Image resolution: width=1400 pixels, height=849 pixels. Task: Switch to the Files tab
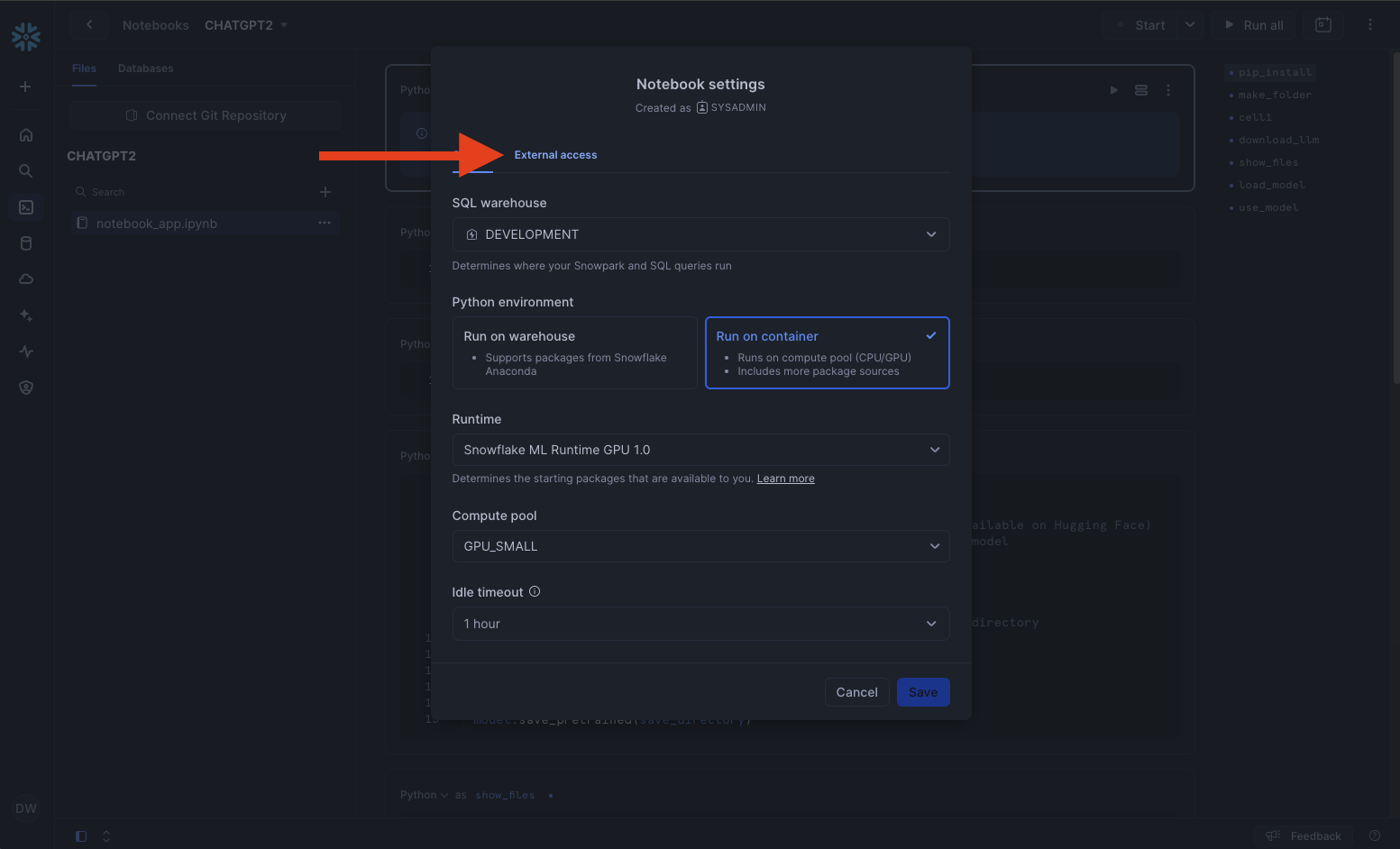(84, 68)
